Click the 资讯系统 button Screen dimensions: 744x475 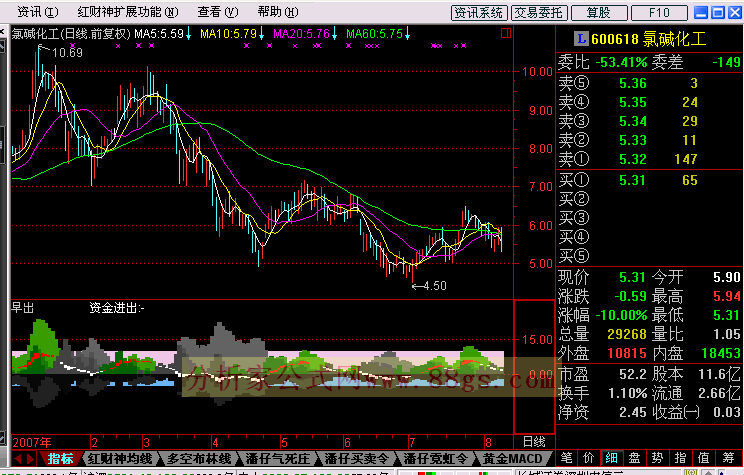click(x=479, y=13)
